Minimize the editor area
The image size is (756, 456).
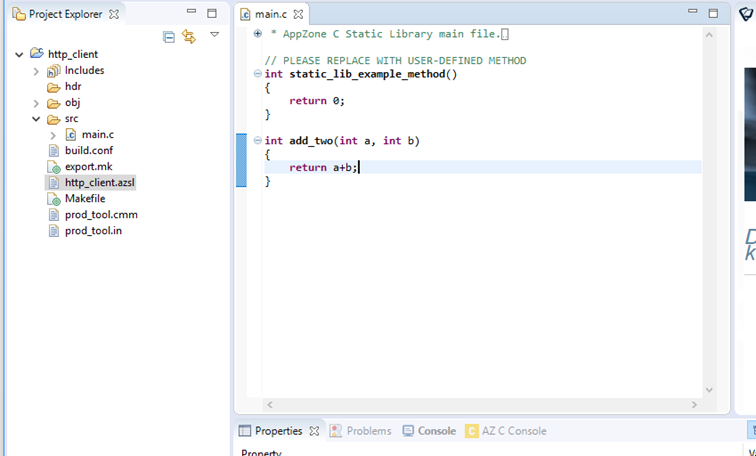point(692,11)
